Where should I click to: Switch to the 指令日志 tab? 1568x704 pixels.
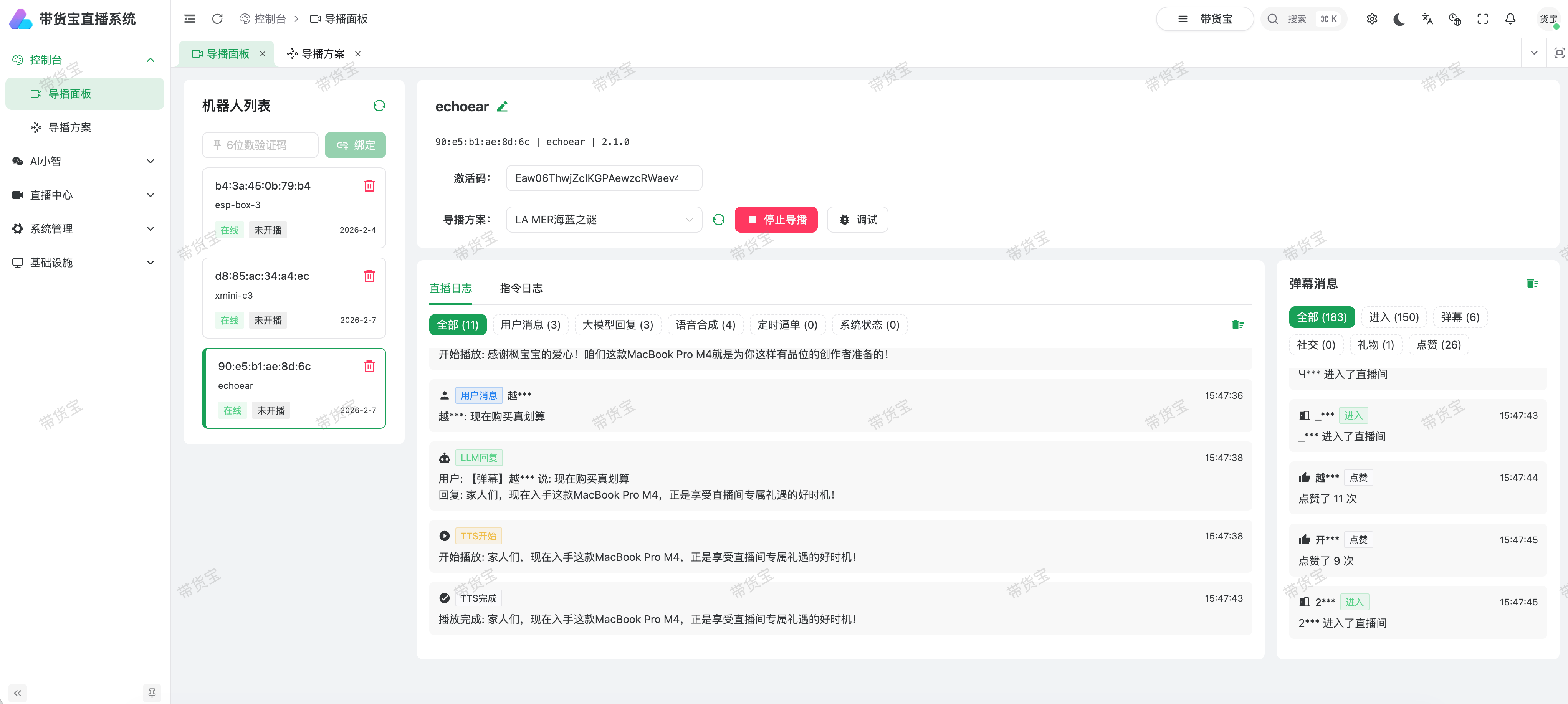pos(521,288)
